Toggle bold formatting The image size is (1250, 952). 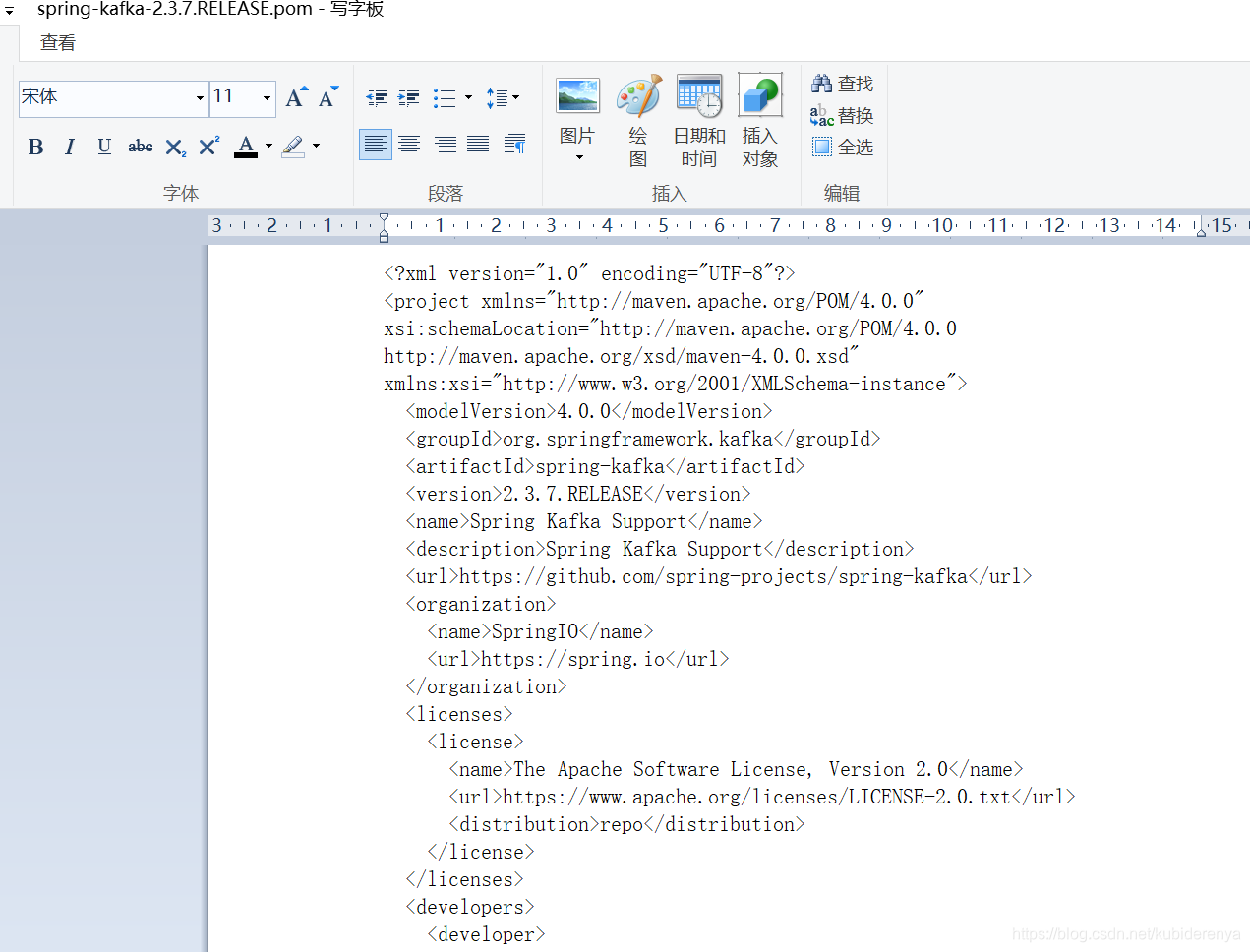coord(35,147)
